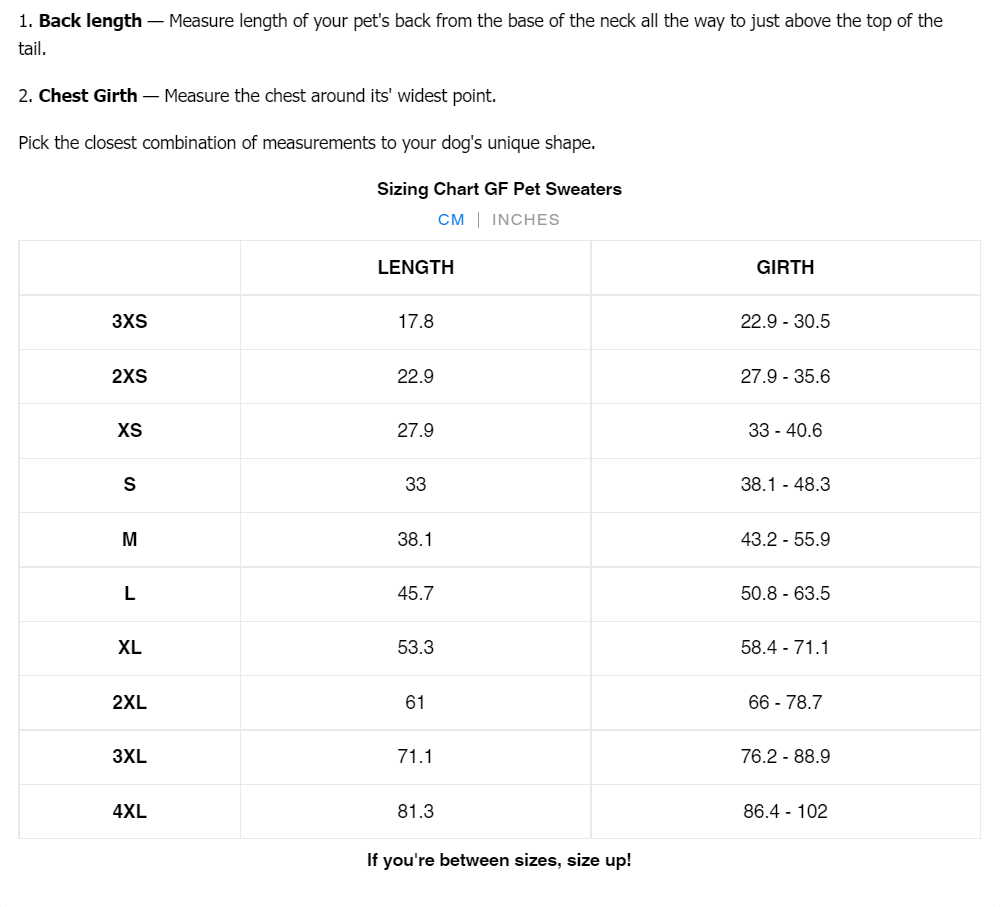
Task: Click the 17.8 length cell
Action: point(416,322)
